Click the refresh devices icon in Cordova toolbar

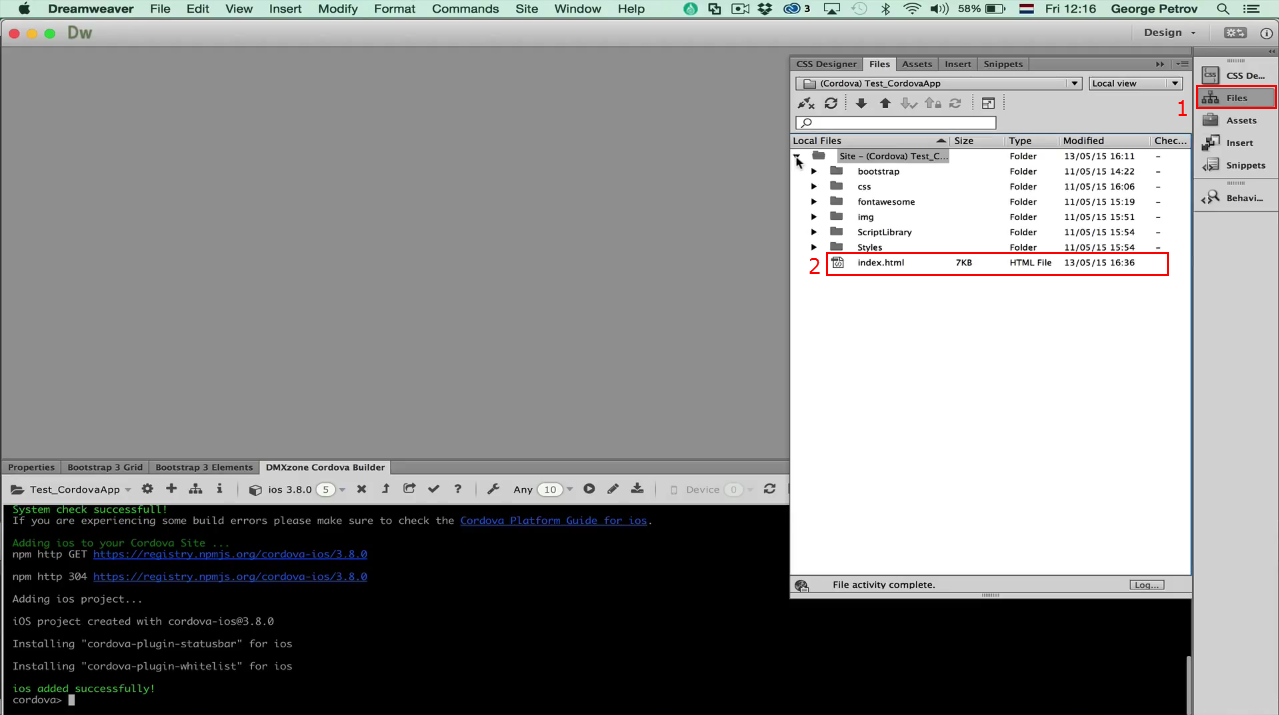point(769,489)
